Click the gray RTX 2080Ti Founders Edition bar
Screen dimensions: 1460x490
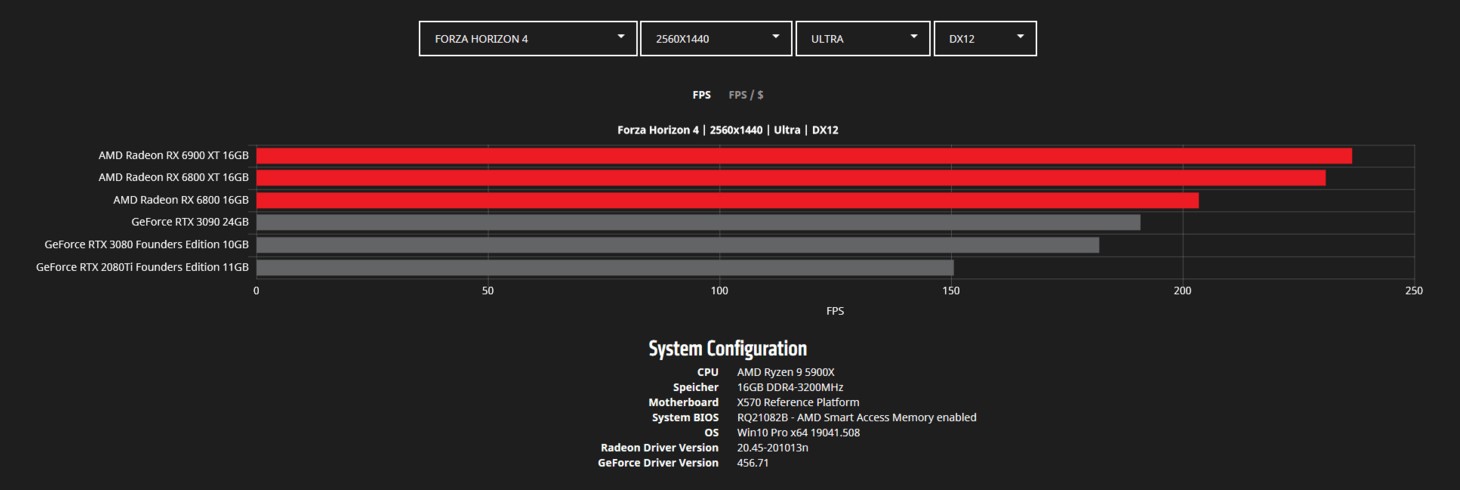click(605, 267)
